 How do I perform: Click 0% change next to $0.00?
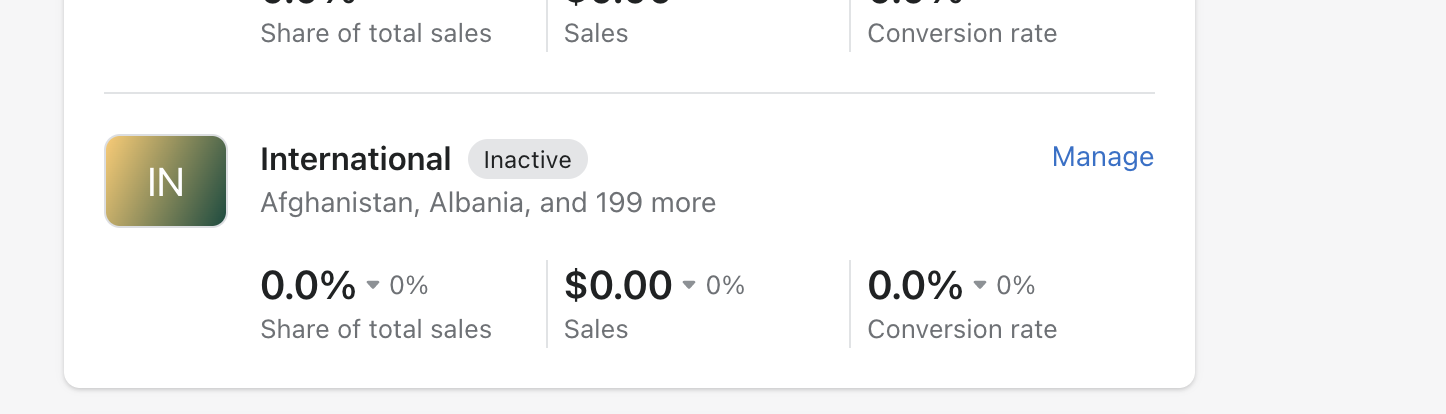point(725,286)
